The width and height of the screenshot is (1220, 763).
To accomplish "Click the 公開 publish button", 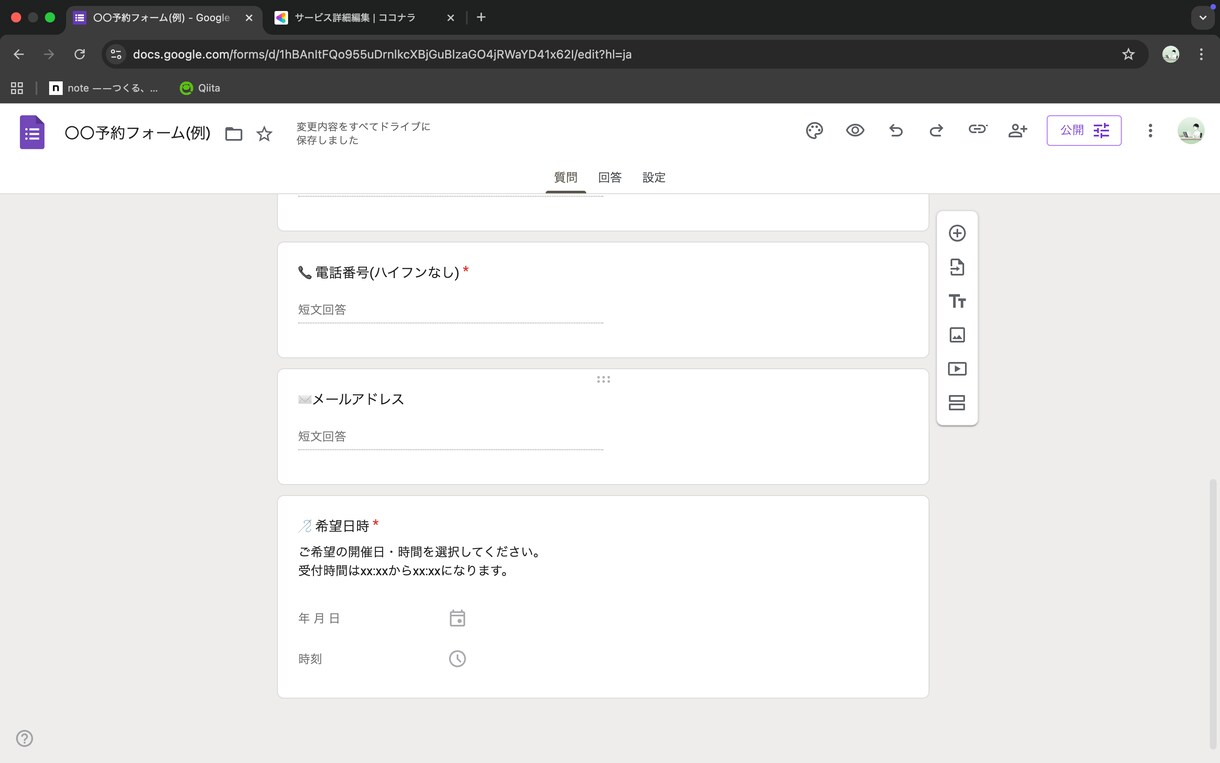I will [1084, 131].
